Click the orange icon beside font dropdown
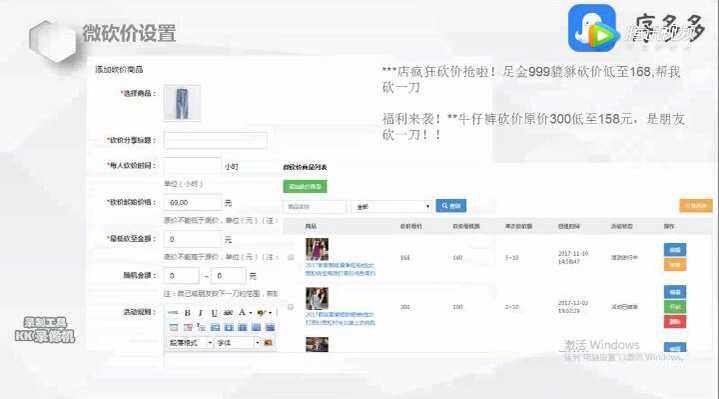Screen dimensions: 719x399 point(268,343)
